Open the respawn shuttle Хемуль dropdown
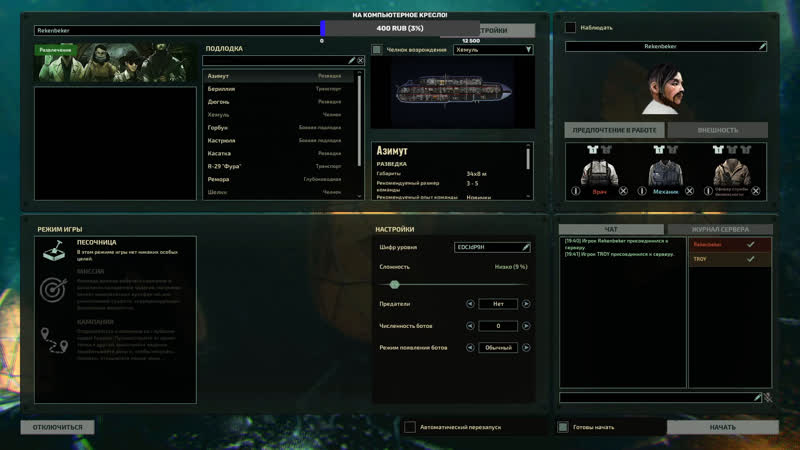800x450 pixels. 493,49
